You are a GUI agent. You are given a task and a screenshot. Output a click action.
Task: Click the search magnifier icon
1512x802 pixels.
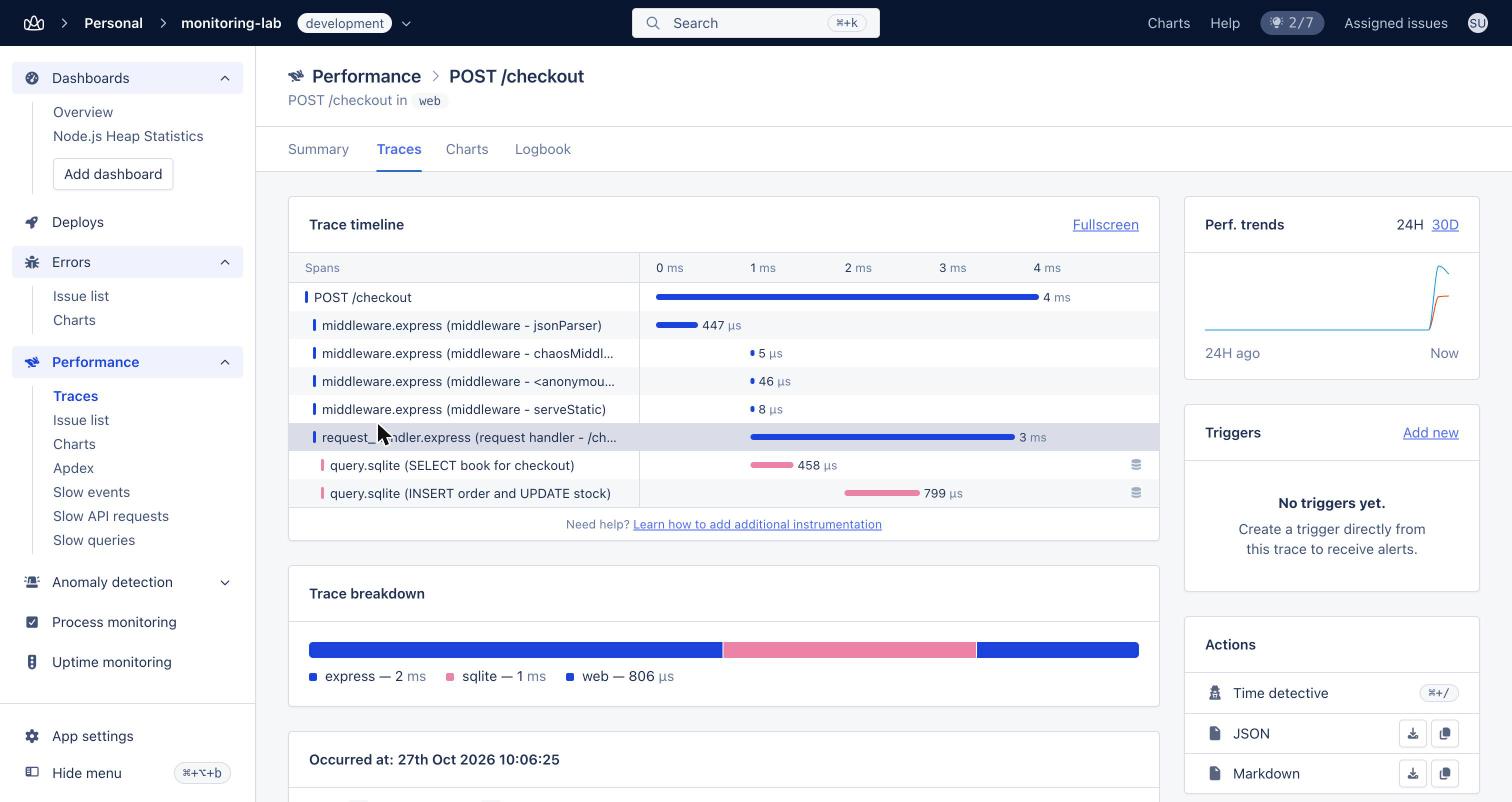pos(653,23)
